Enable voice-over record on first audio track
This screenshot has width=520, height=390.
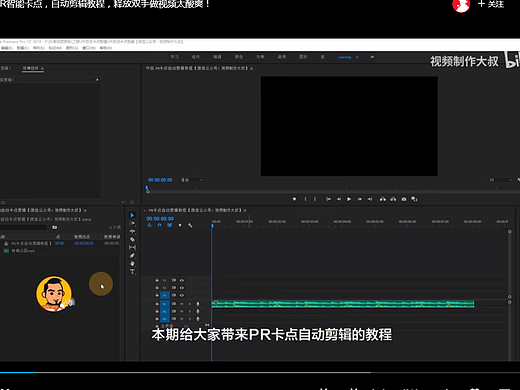pos(198,304)
